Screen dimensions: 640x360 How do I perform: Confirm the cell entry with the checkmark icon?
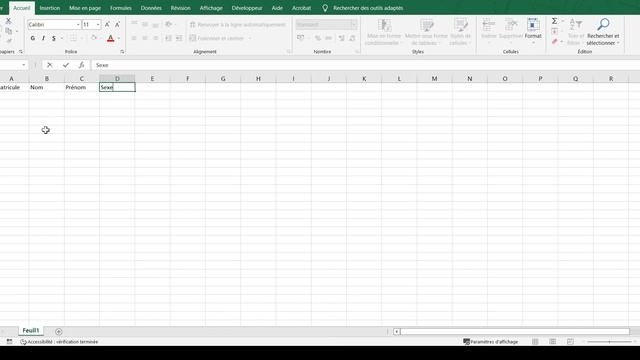66,65
